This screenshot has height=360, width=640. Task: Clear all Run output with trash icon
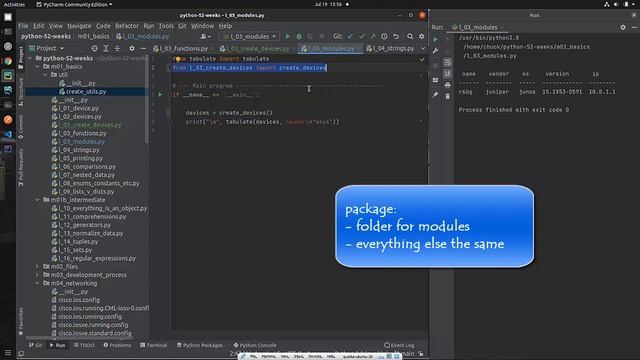[x=447, y=96]
